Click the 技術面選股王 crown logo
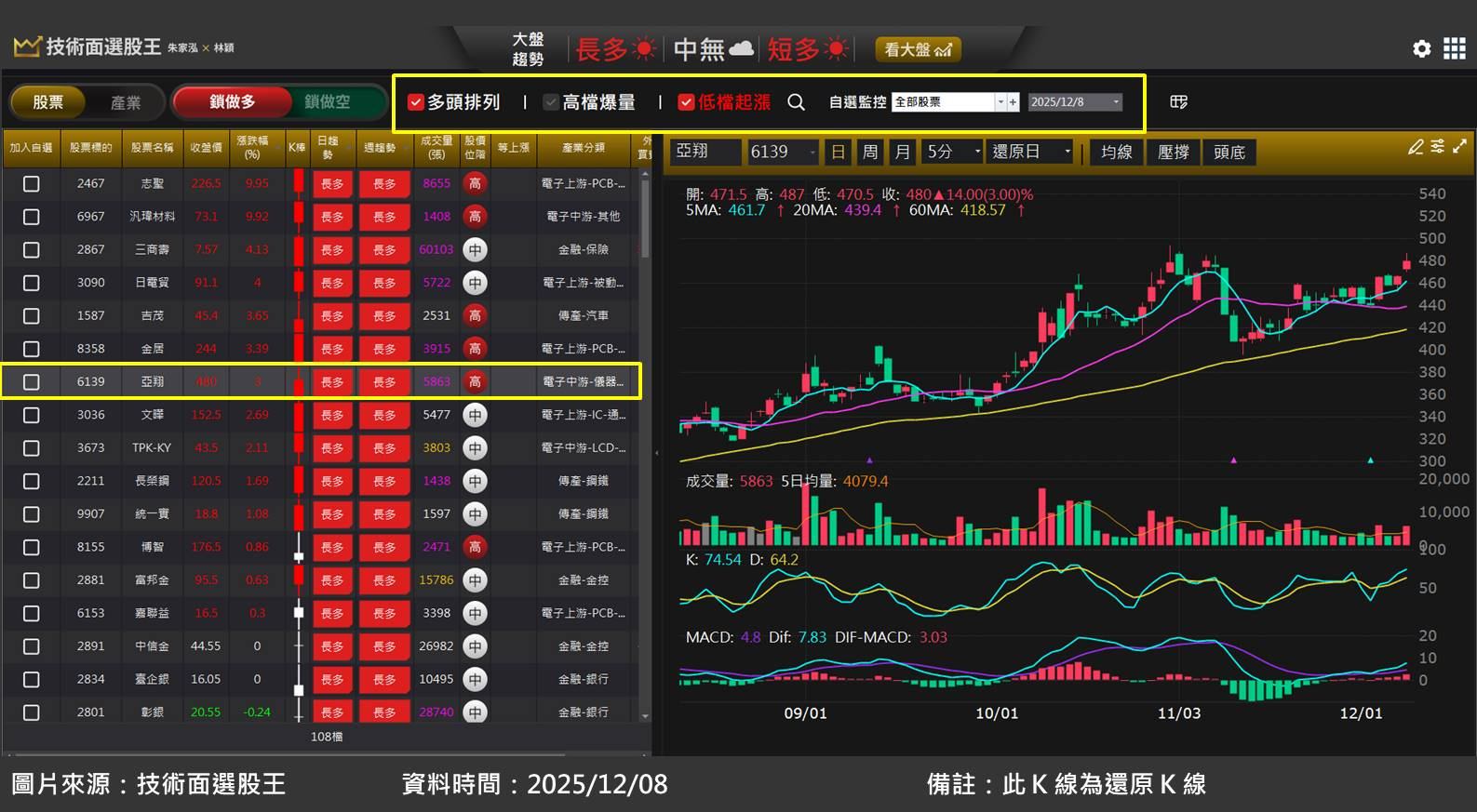 click(27, 47)
